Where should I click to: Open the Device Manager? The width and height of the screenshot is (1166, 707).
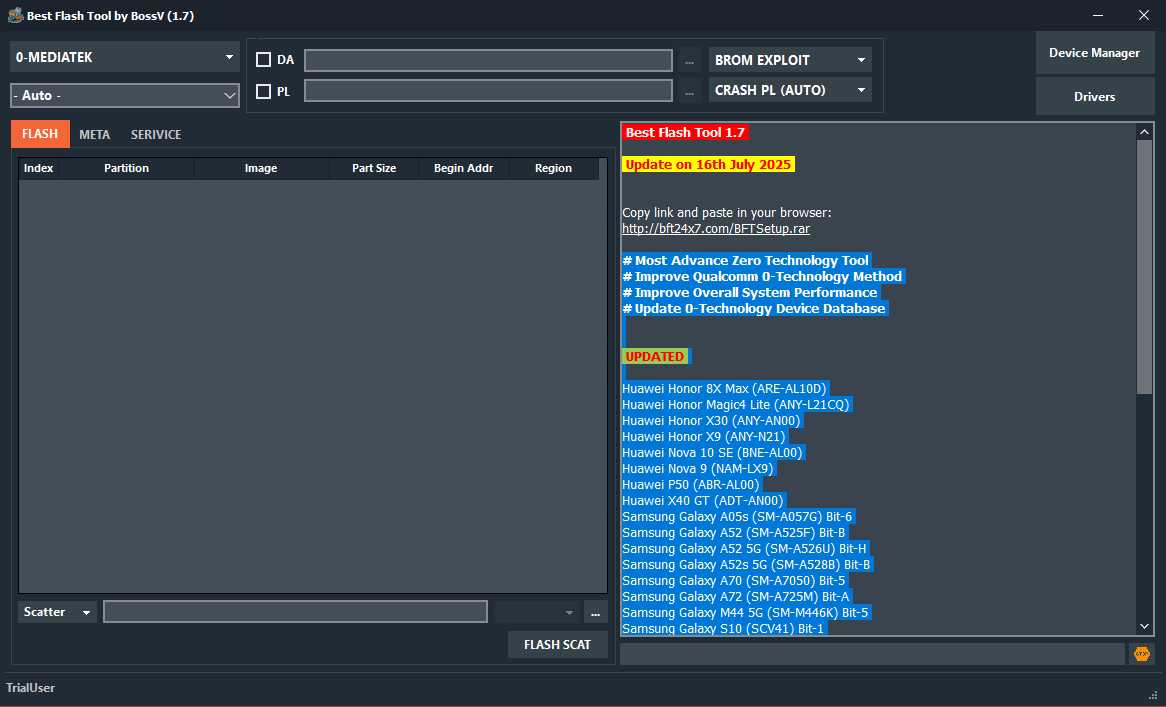(x=1094, y=53)
